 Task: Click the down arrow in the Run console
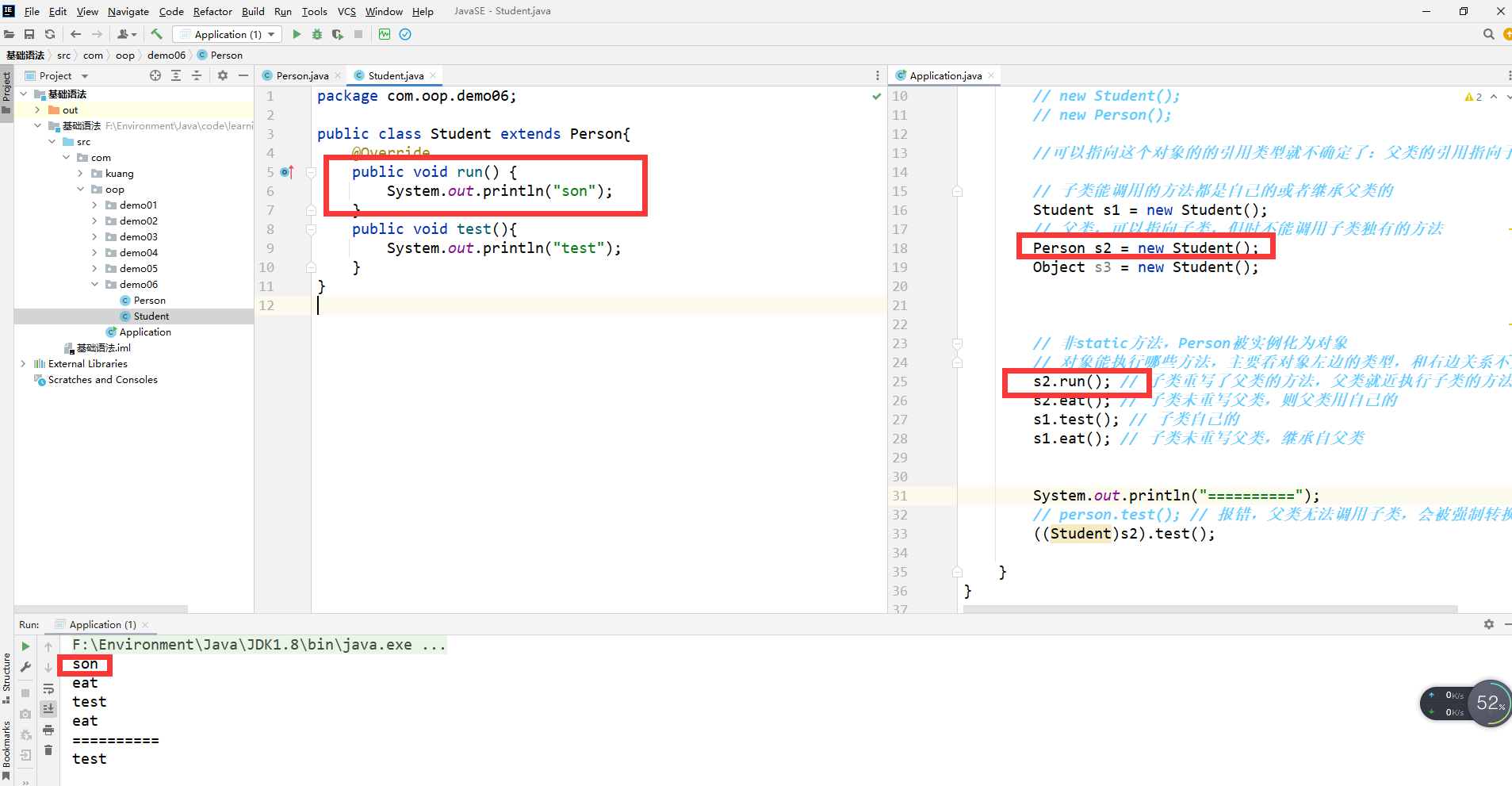[x=48, y=667]
